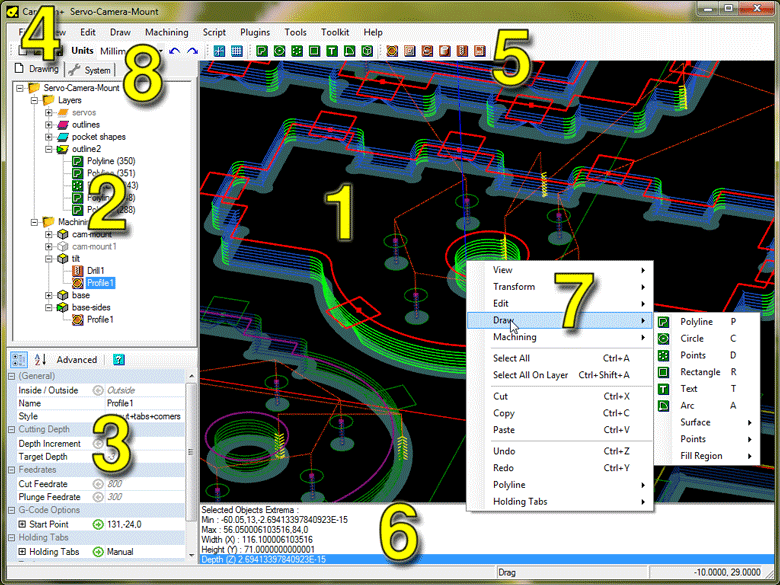Click the Redo arrow in the toolbar
The height and width of the screenshot is (585, 780).
tap(192, 50)
